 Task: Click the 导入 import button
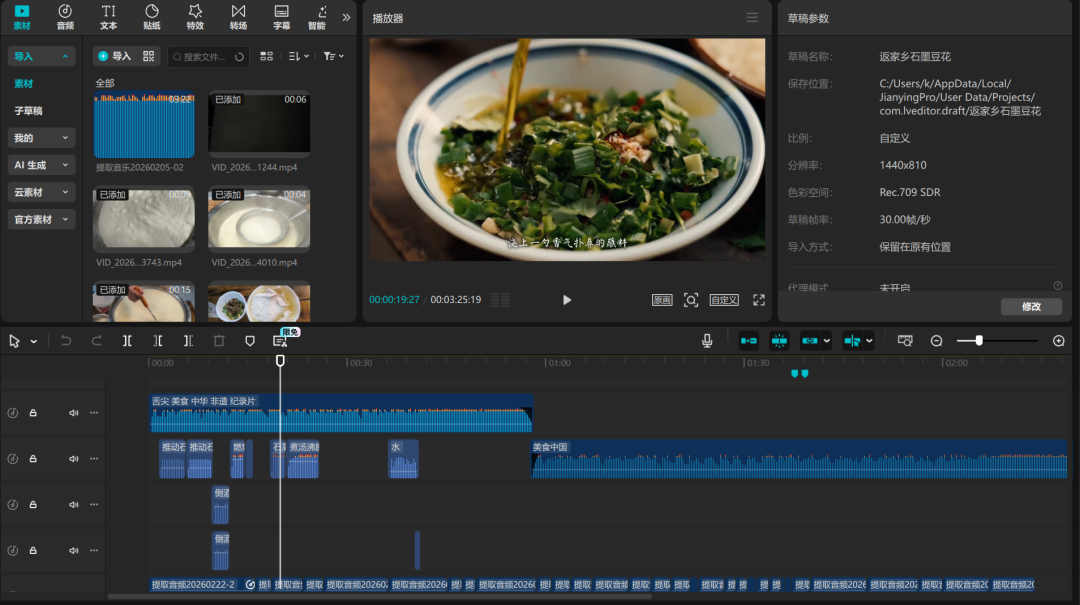tap(114, 56)
